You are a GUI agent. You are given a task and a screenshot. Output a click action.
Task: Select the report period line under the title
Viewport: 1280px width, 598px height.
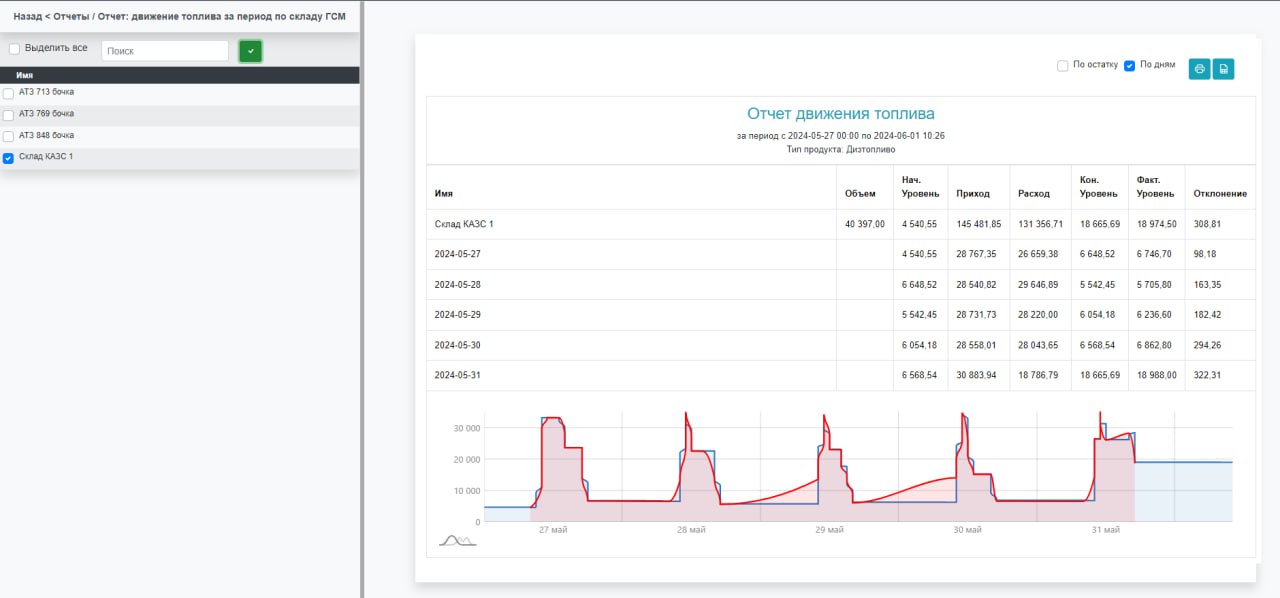point(841,135)
